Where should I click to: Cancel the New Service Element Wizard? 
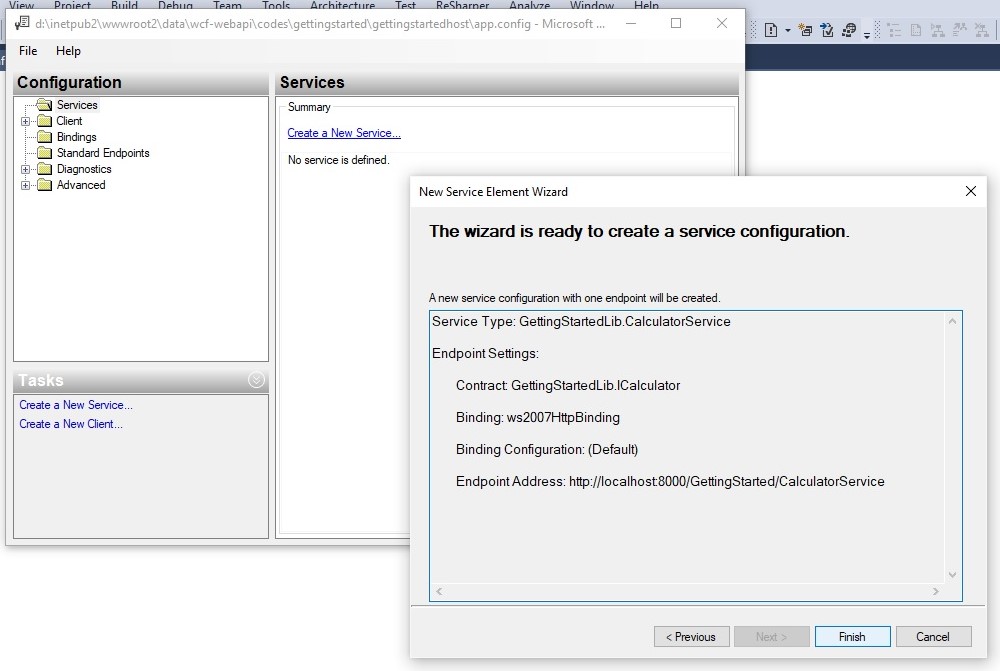[x=932, y=637]
